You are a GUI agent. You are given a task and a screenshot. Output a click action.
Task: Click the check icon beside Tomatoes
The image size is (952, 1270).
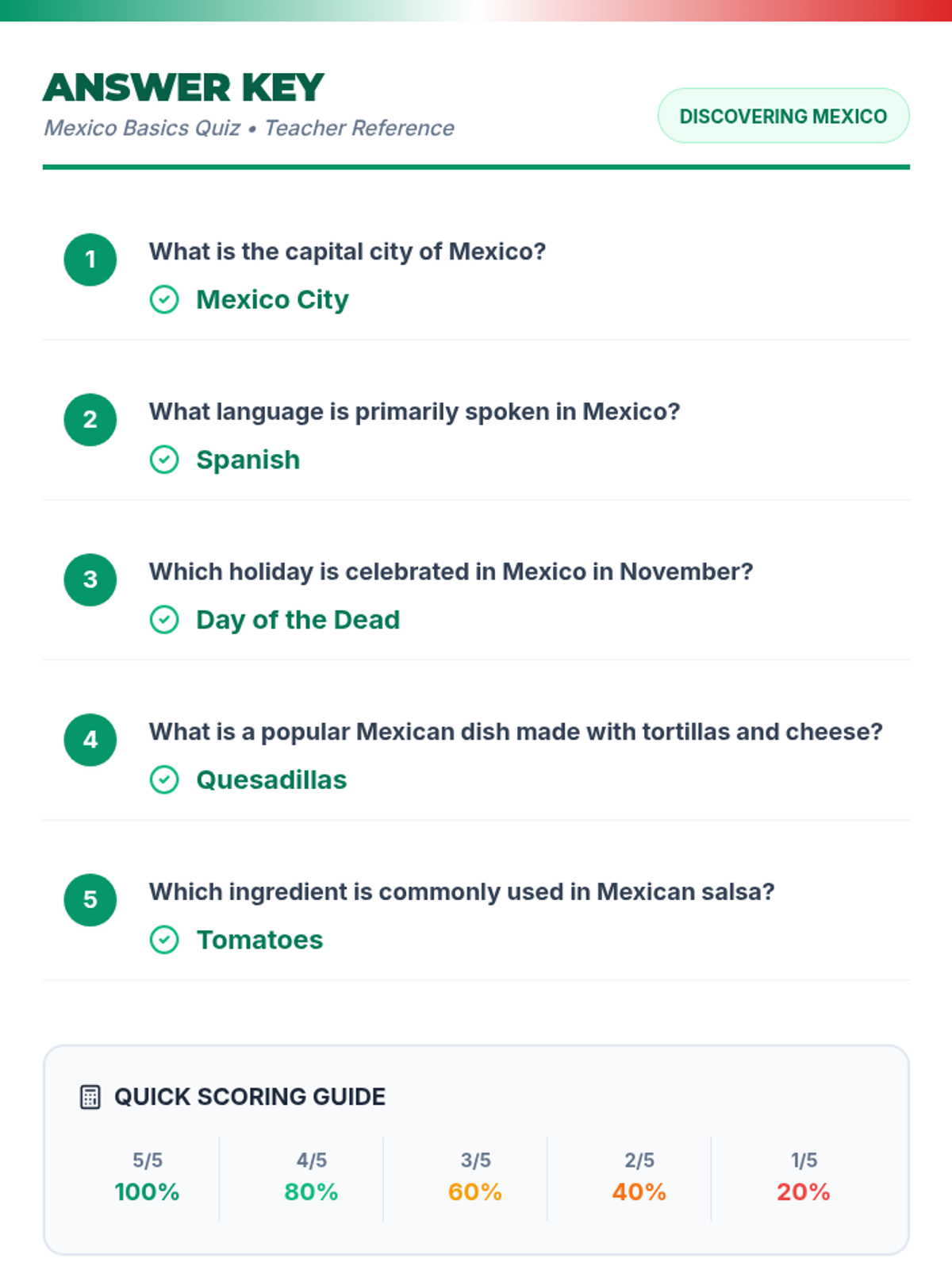tap(164, 940)
